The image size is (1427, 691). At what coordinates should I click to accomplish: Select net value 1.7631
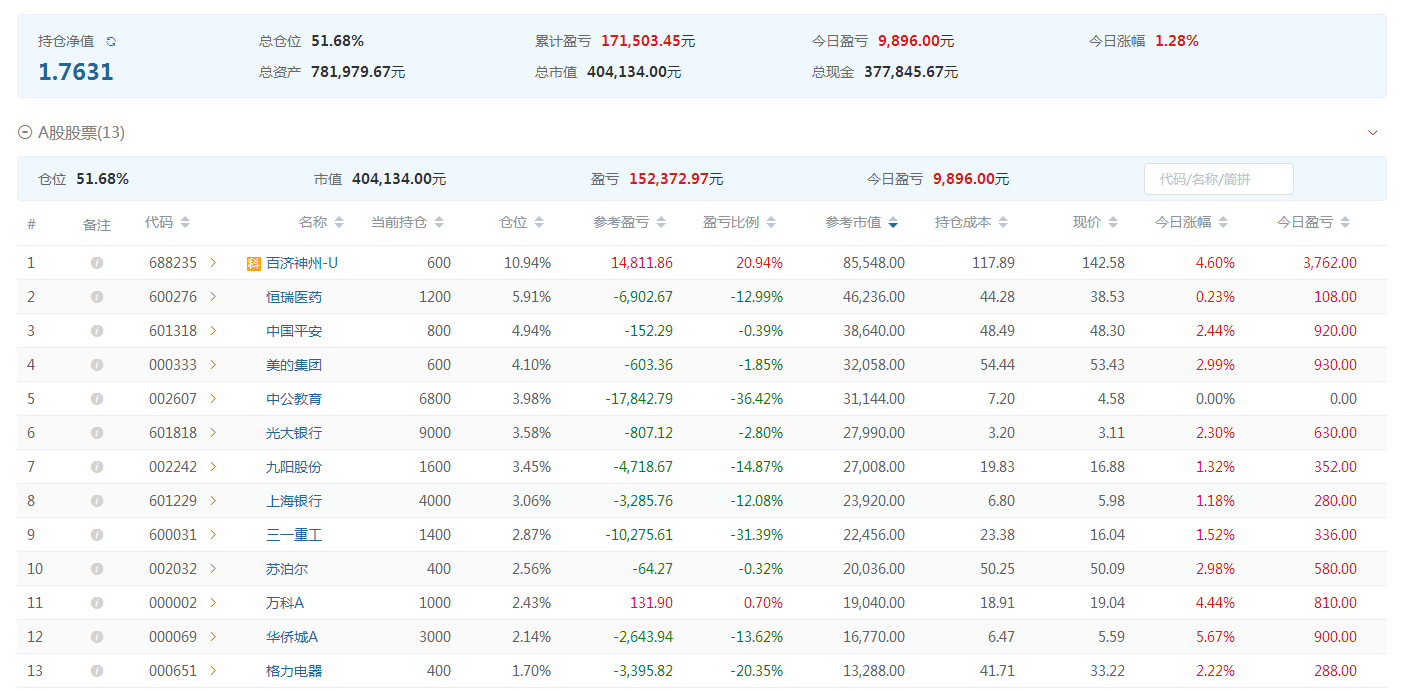click(x=76, y=72)
